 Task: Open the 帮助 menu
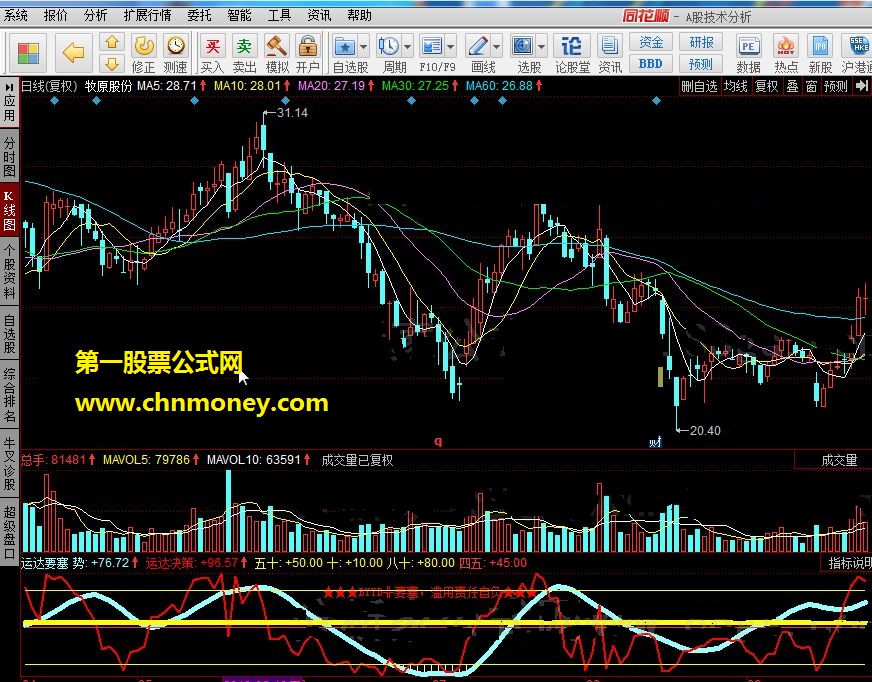359,16
